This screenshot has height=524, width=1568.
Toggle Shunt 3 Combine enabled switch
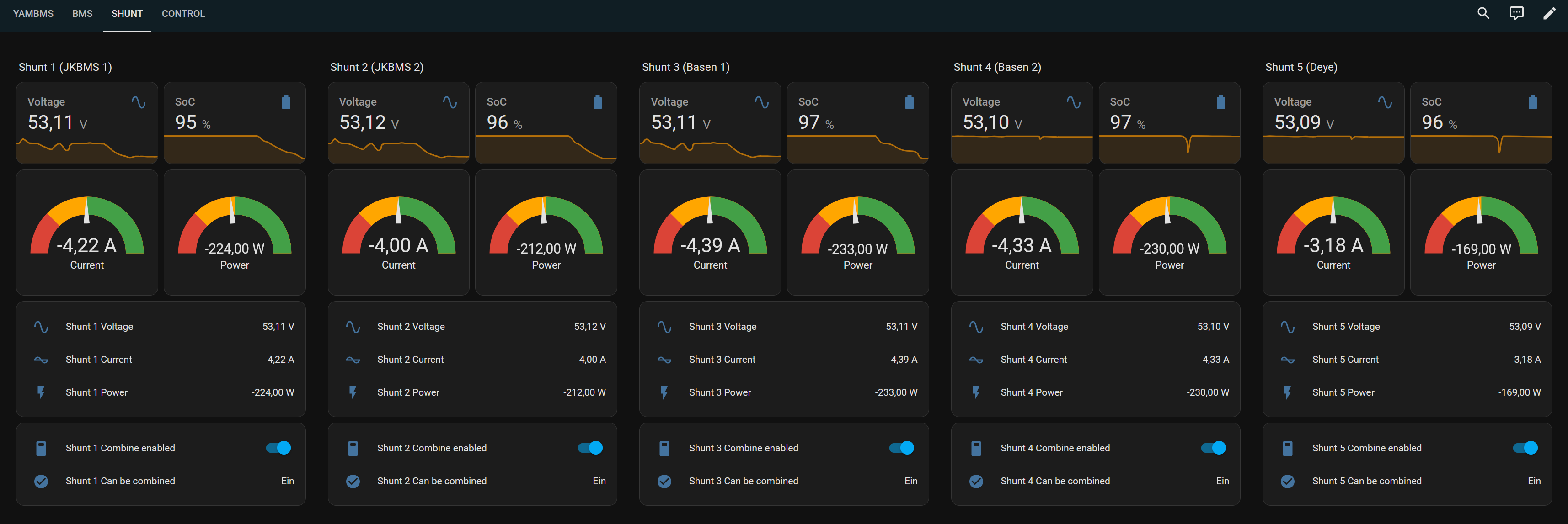pos(901,448)
